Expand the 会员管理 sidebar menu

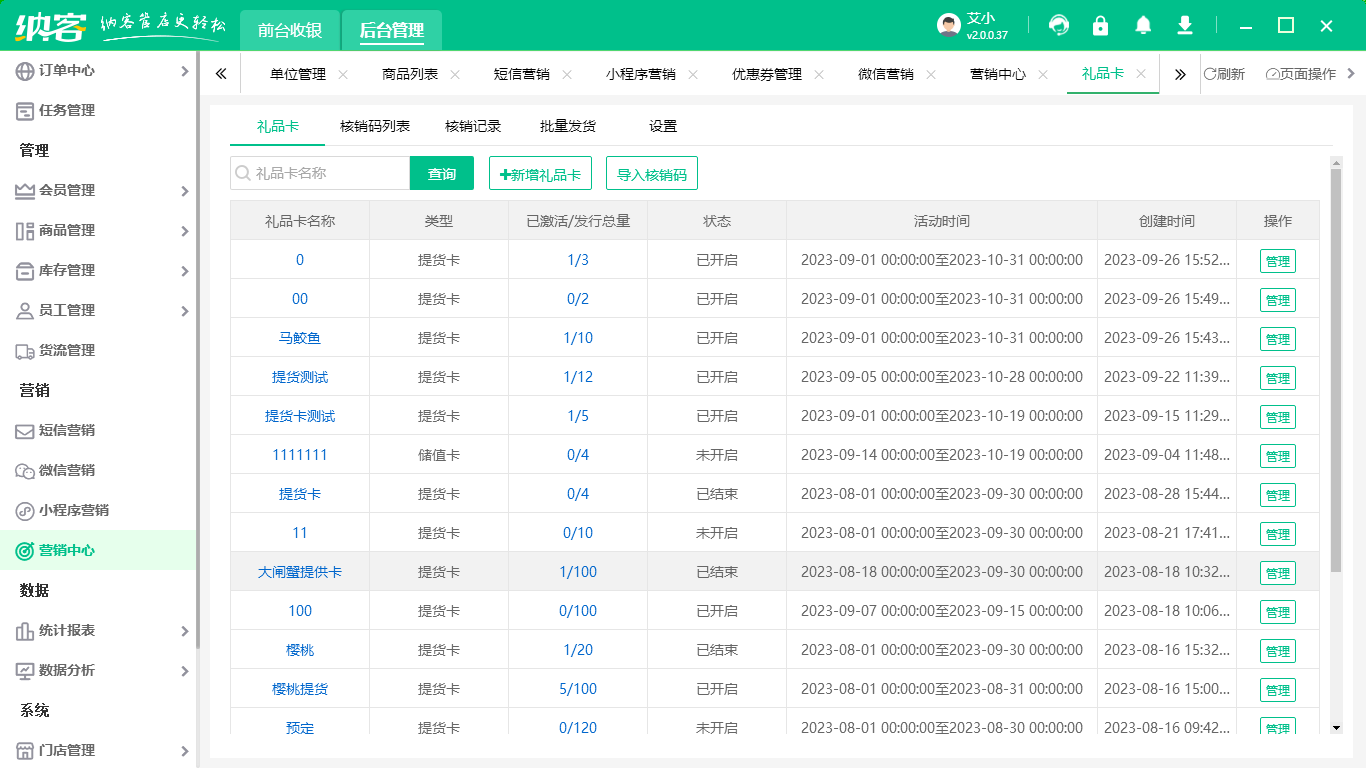184,191
